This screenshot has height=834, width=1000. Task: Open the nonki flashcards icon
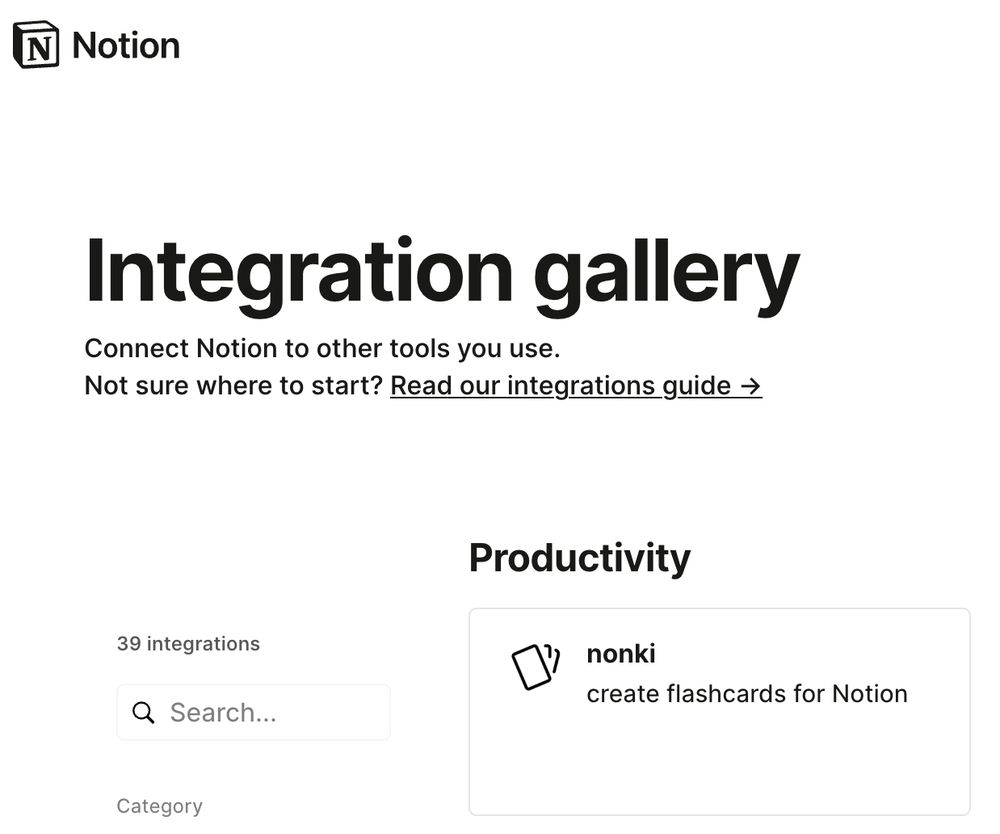(x=536, y=667)
